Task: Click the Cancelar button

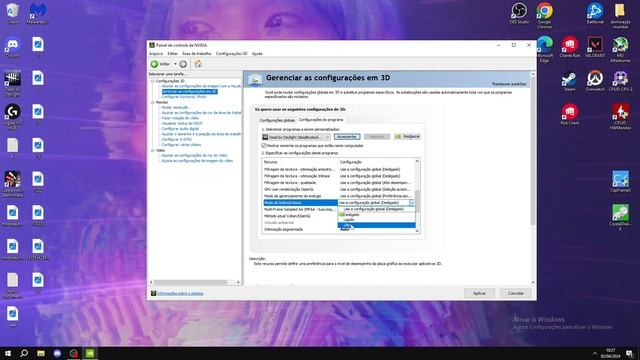Action: pos(516,293)
